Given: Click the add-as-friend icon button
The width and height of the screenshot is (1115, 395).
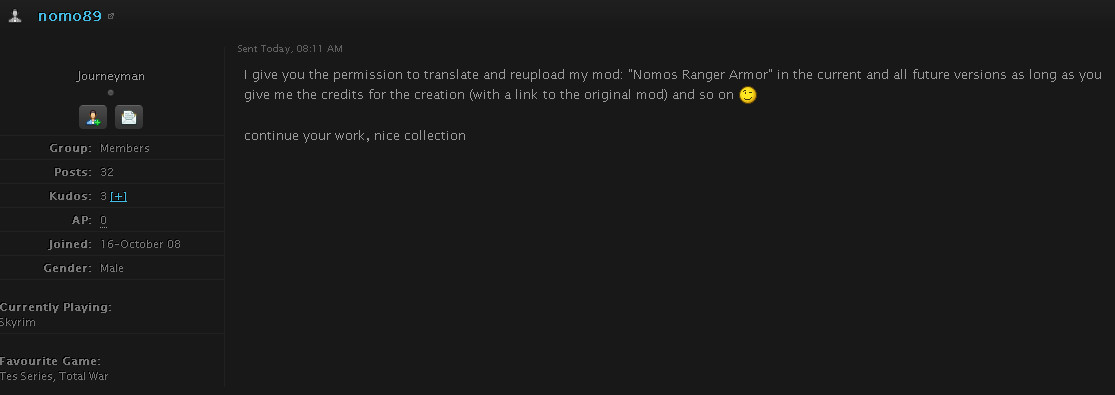Looking at the screenshot, I should (x=93, y=117).
